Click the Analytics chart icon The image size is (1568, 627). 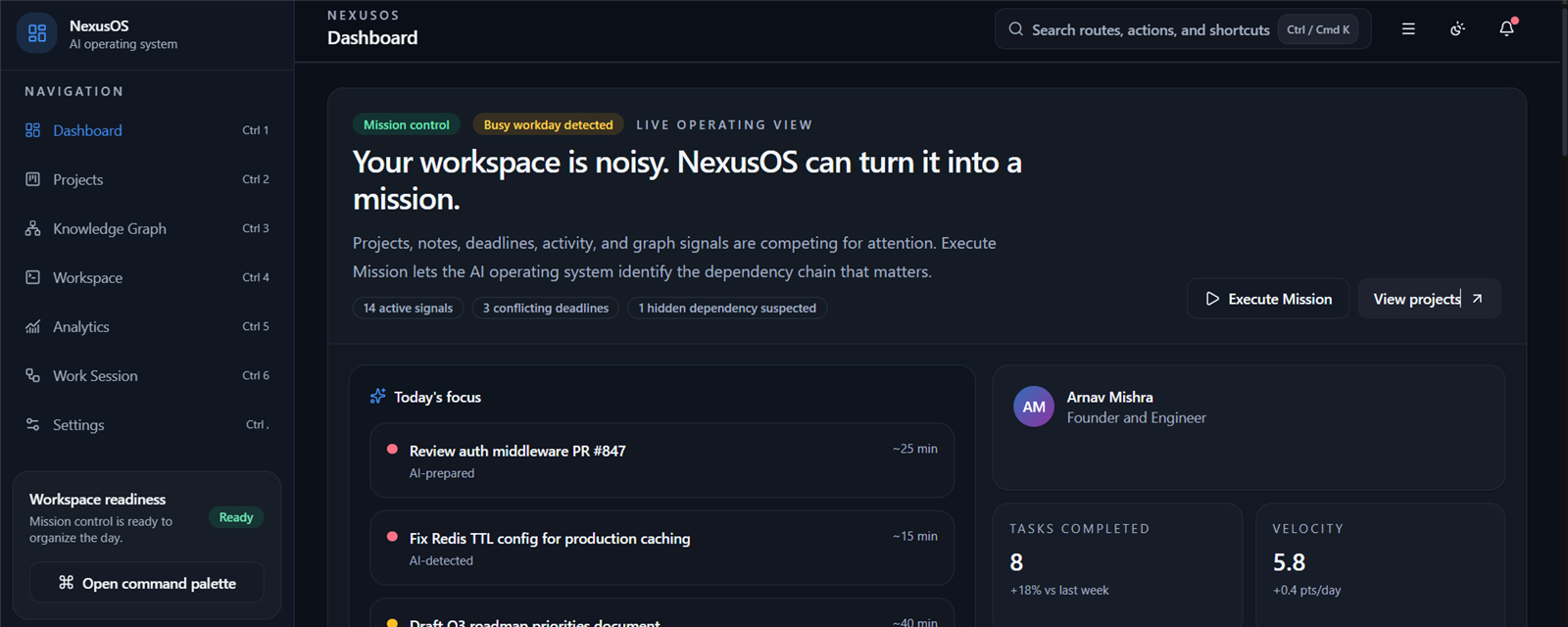click(x=32, y=326)
